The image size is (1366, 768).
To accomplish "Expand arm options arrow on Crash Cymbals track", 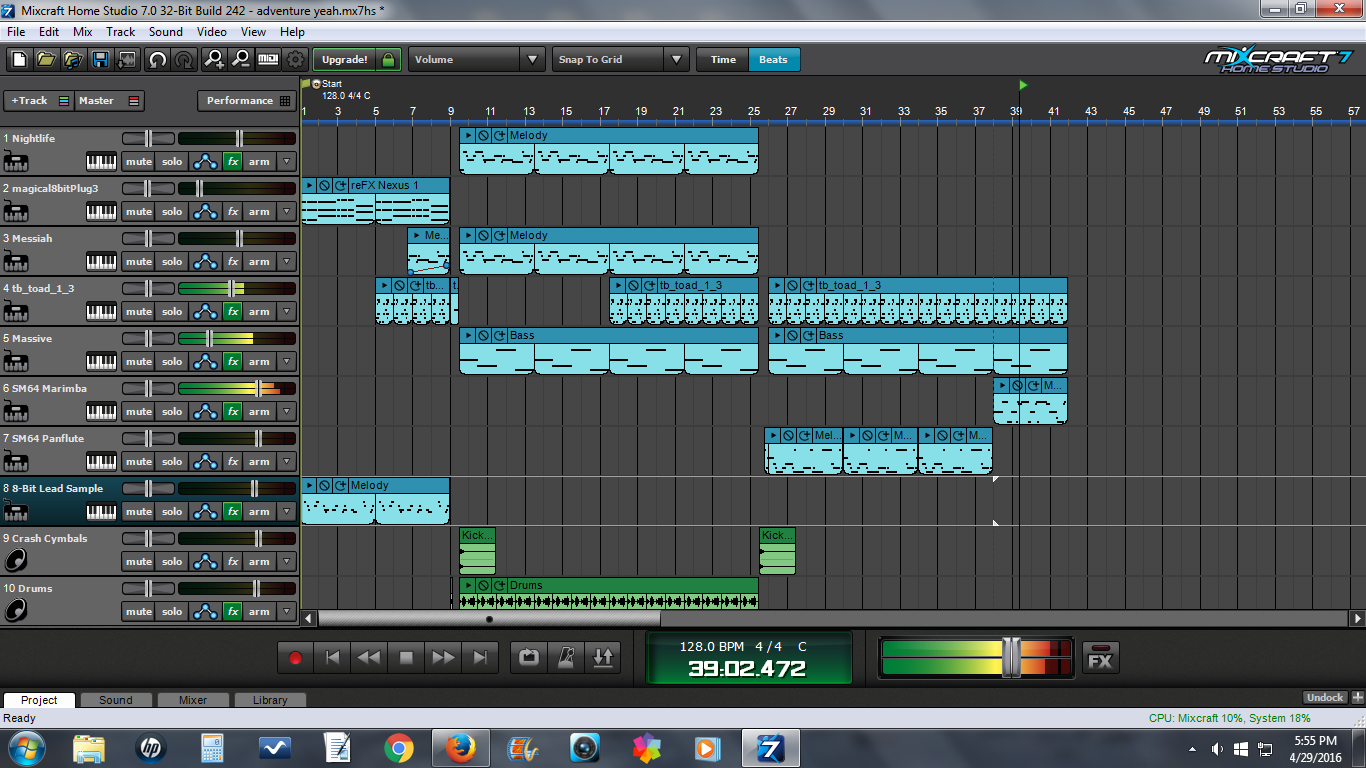I will click(x=287, y=561).
